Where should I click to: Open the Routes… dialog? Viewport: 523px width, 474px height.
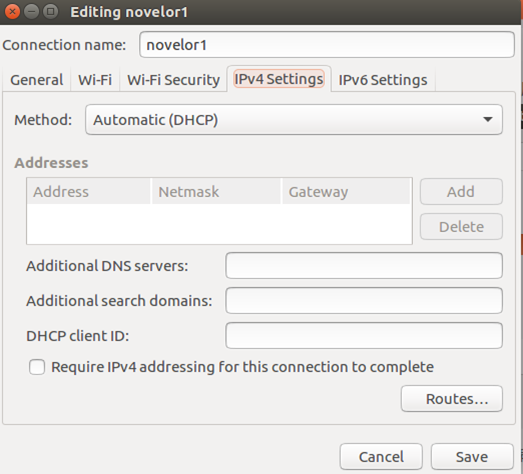point(452,399)
